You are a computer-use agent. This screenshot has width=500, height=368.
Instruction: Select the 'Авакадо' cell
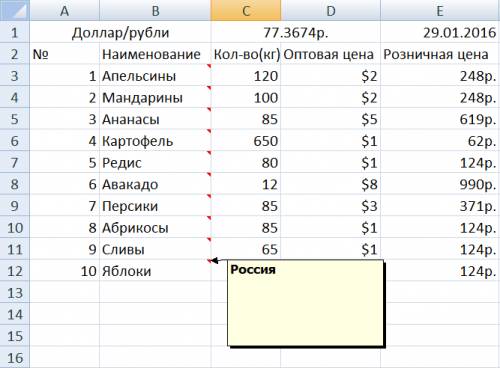[155, 184]
